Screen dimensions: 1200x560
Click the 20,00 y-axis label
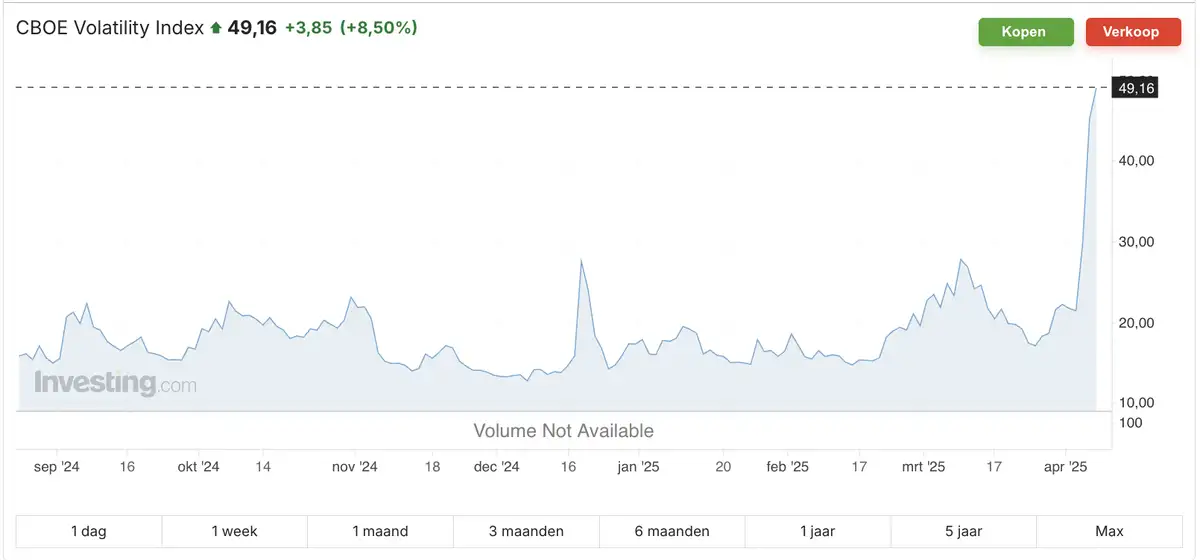1137,322
